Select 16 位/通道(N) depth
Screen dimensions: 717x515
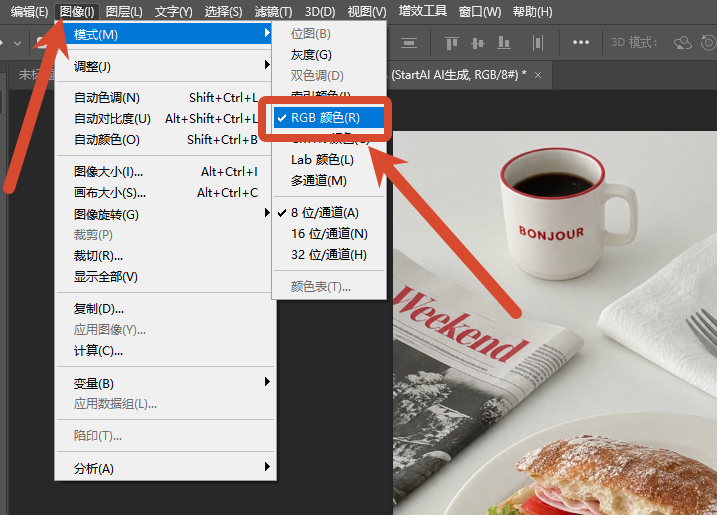329,234
